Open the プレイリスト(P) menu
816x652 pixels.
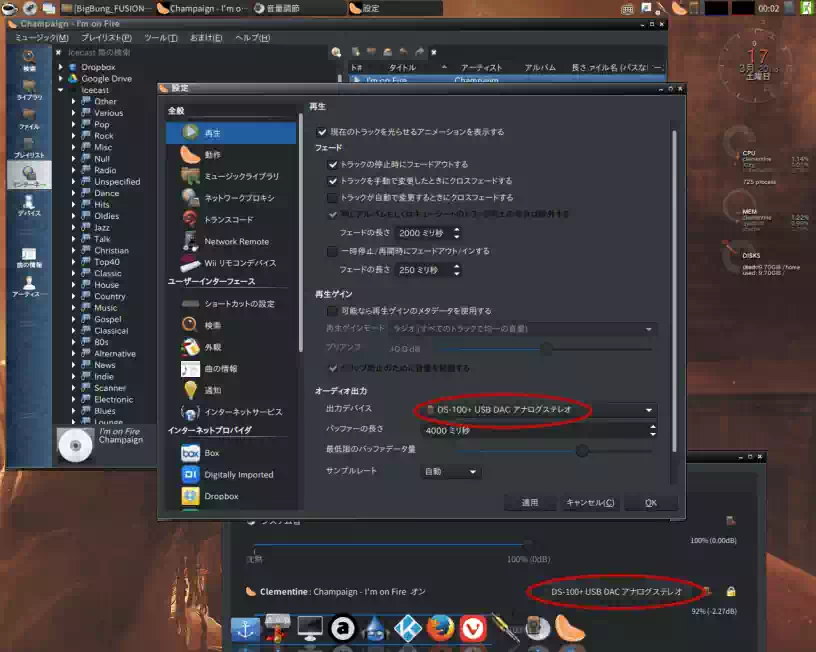(106, 38)
